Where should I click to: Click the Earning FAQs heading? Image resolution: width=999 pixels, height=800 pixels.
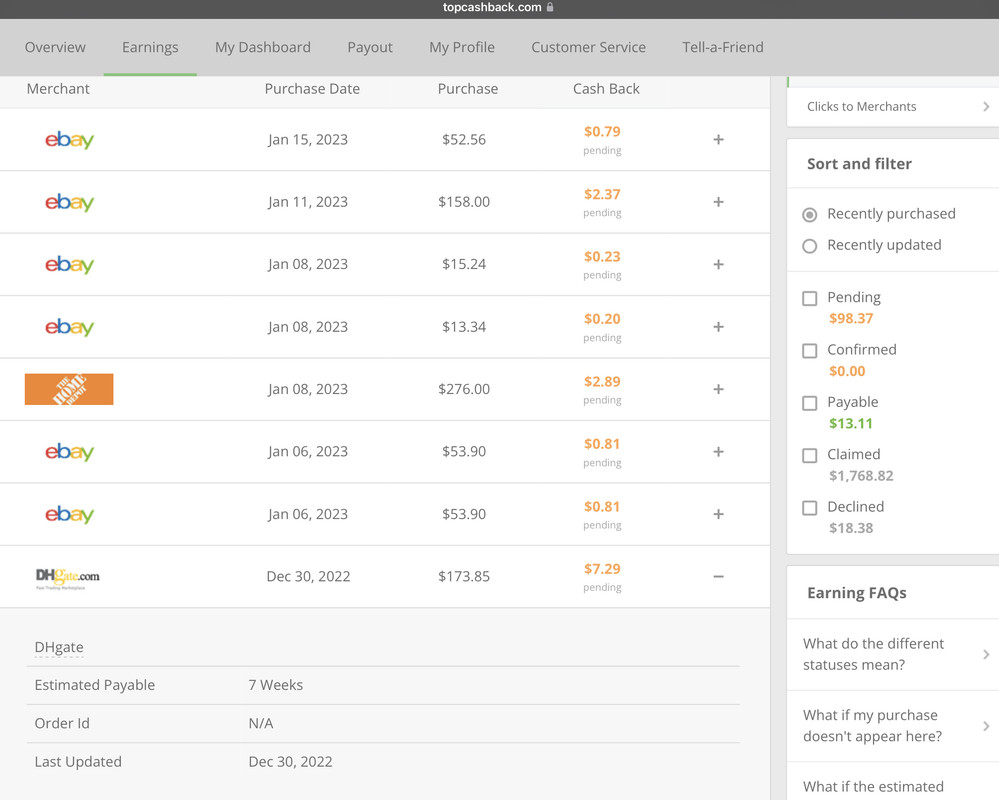[856, 593]
